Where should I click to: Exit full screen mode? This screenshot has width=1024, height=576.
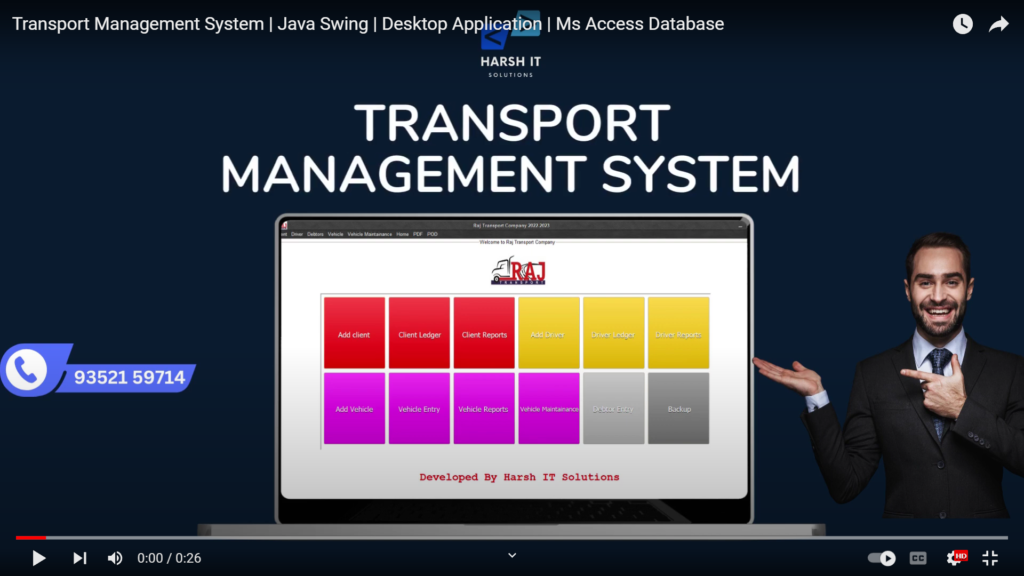click(990, 558)
